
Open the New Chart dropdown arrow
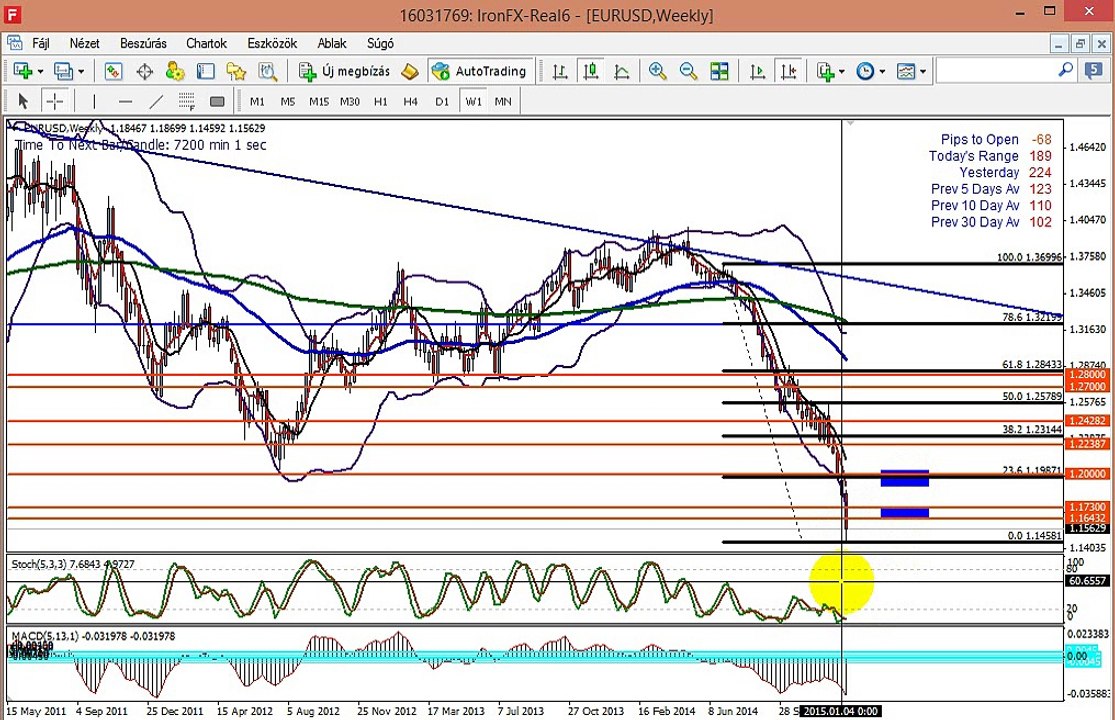[x=40, y=72]
